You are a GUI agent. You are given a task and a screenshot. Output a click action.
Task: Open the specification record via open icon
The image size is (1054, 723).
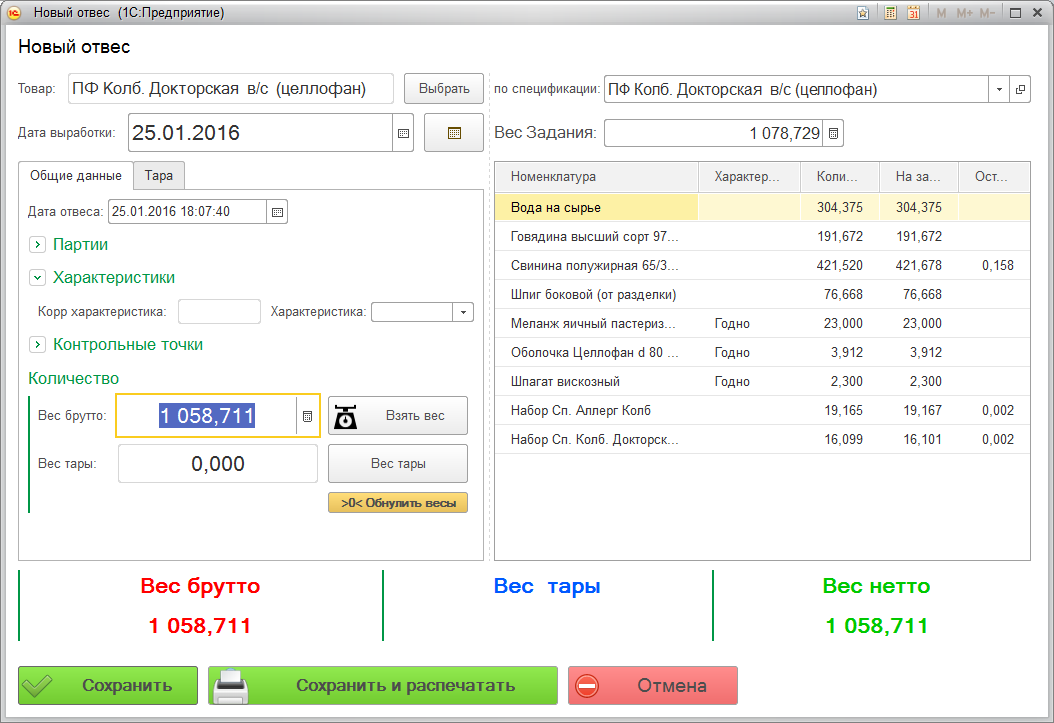tap(1020, 89)
